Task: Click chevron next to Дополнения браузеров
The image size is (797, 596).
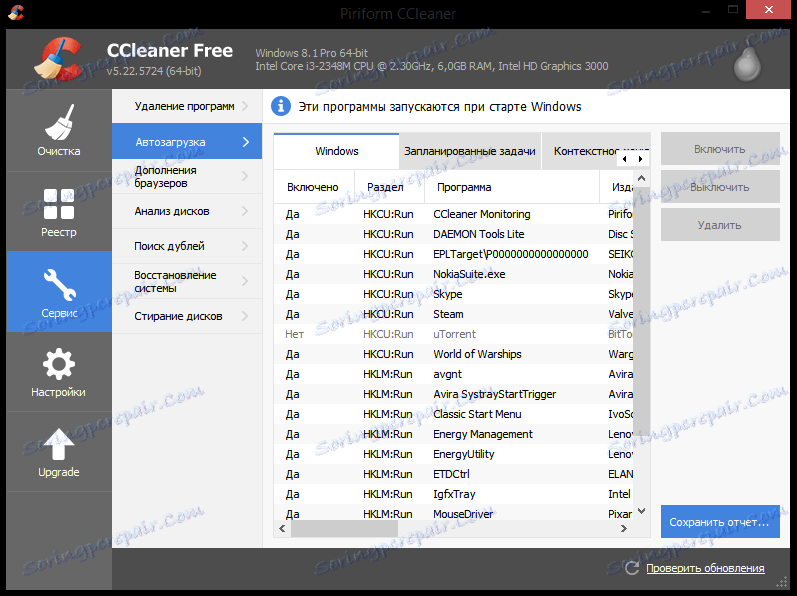Action: [246, 176]
